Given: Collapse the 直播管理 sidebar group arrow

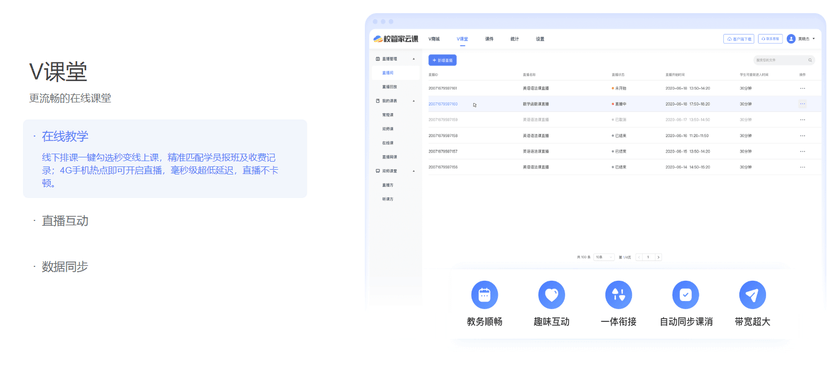Looking at the screenshot, I should click(x=413, y=59).
